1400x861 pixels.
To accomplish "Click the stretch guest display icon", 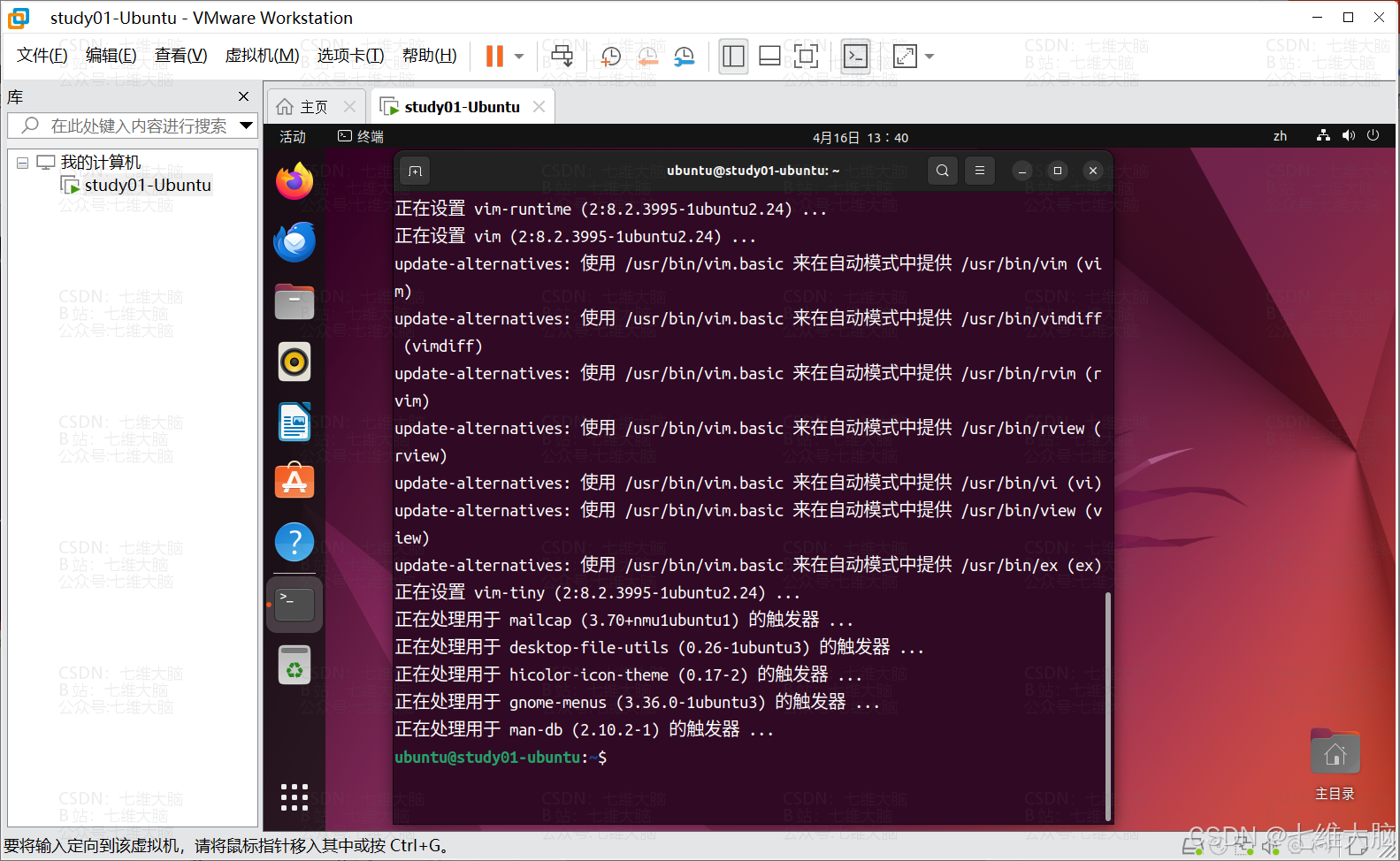I will (905, 57).
